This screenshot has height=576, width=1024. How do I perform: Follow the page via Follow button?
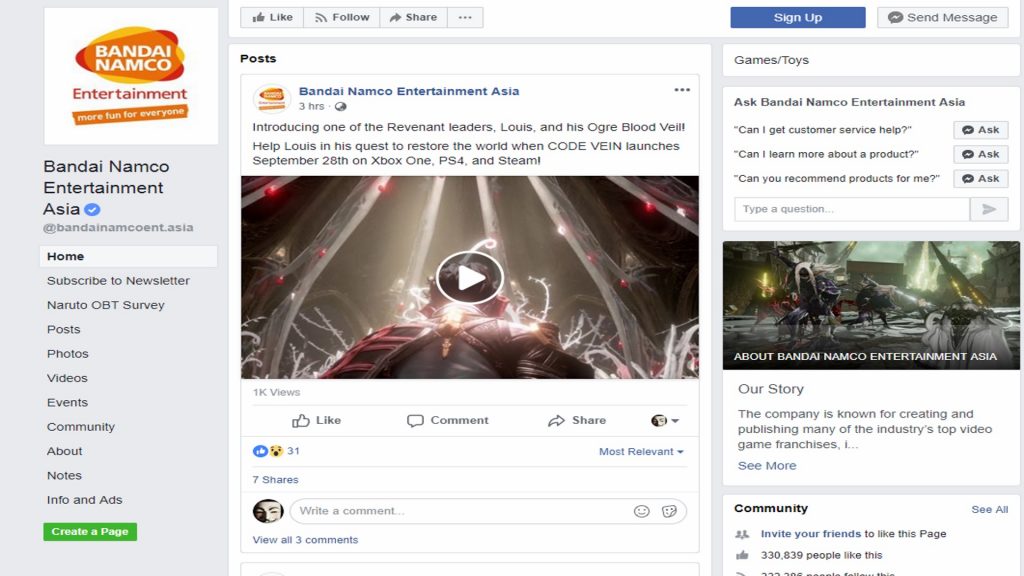(342, 17)
